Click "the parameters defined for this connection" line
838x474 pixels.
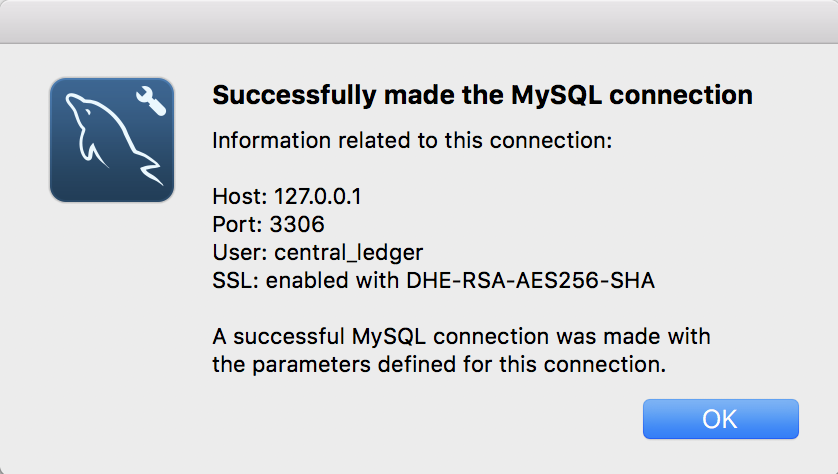click(439, 365)
